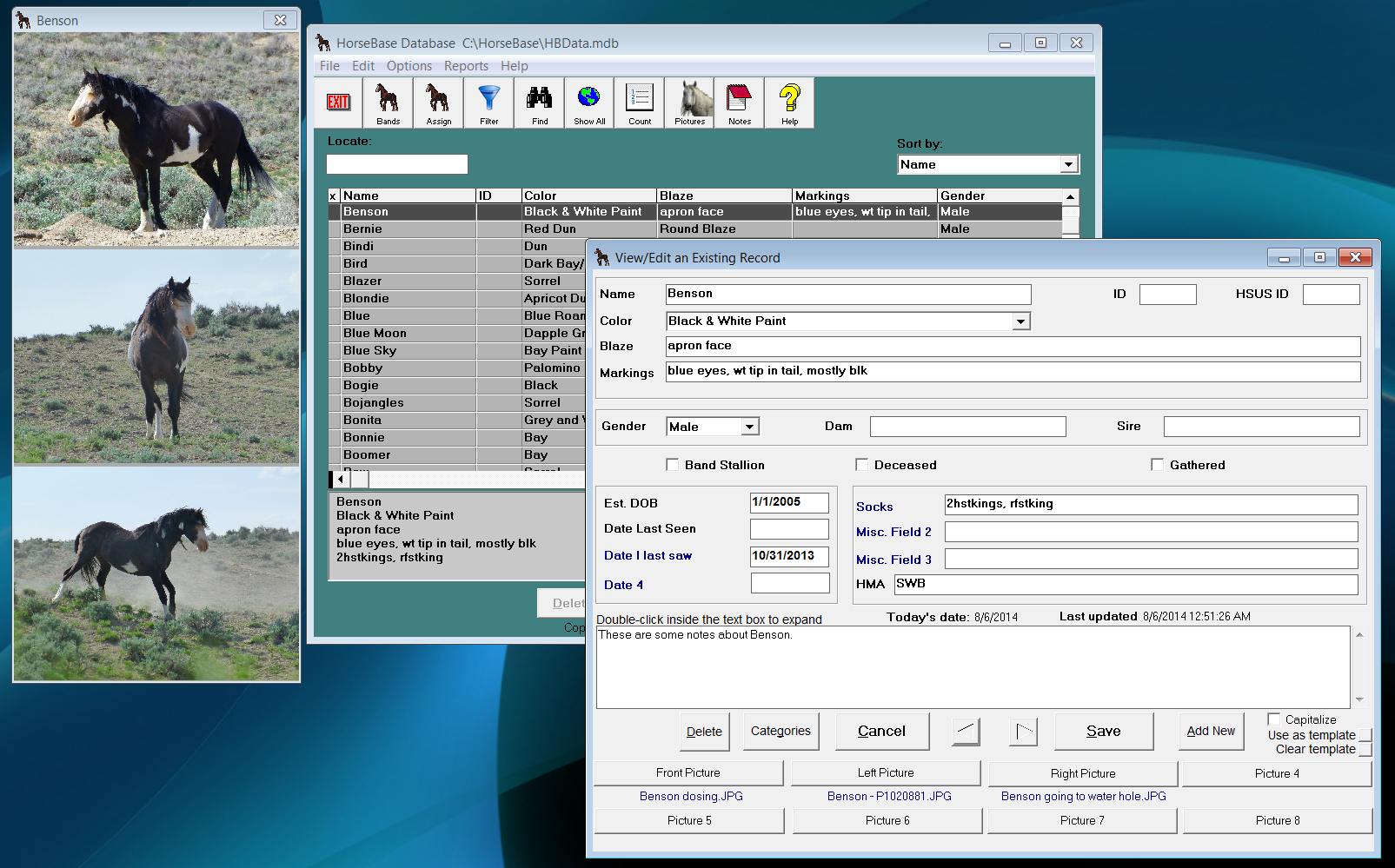Viewport: 1395px width, 868px height.
Task: Click the Find binoculars icon
Action: pos(539,103)
